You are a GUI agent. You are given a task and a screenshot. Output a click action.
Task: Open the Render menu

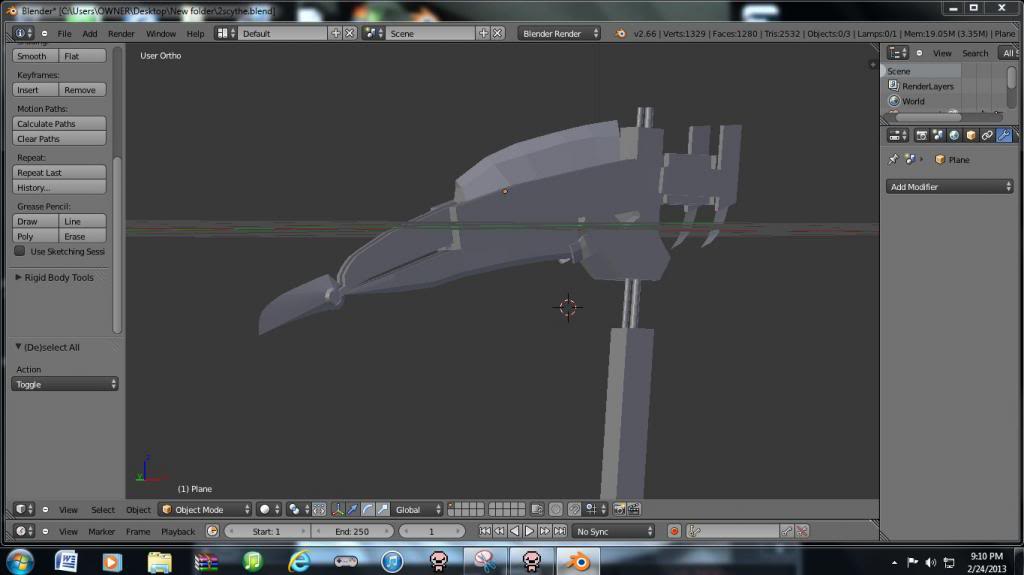point(121,33)
